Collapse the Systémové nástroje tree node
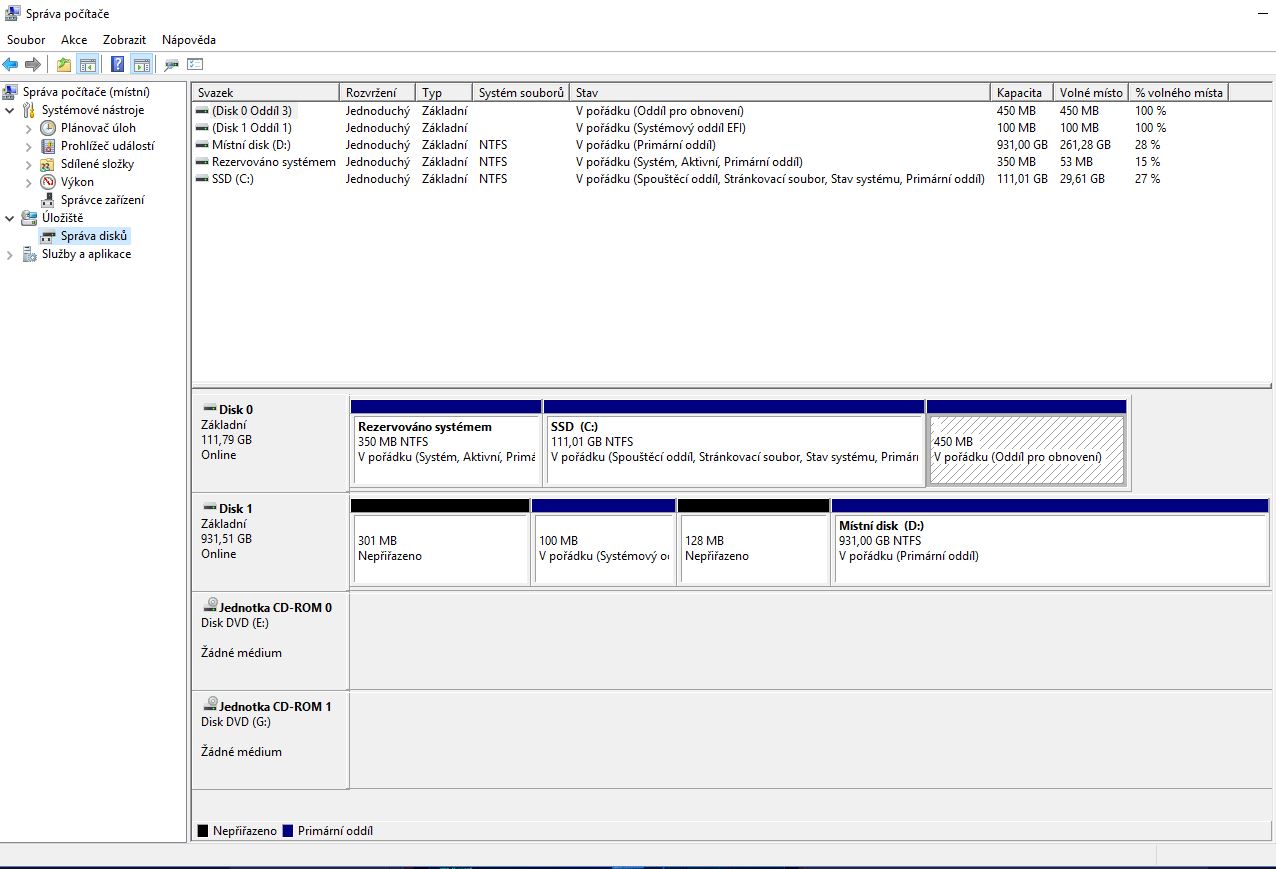This screenshot has height=869, width=1276. 10,110
